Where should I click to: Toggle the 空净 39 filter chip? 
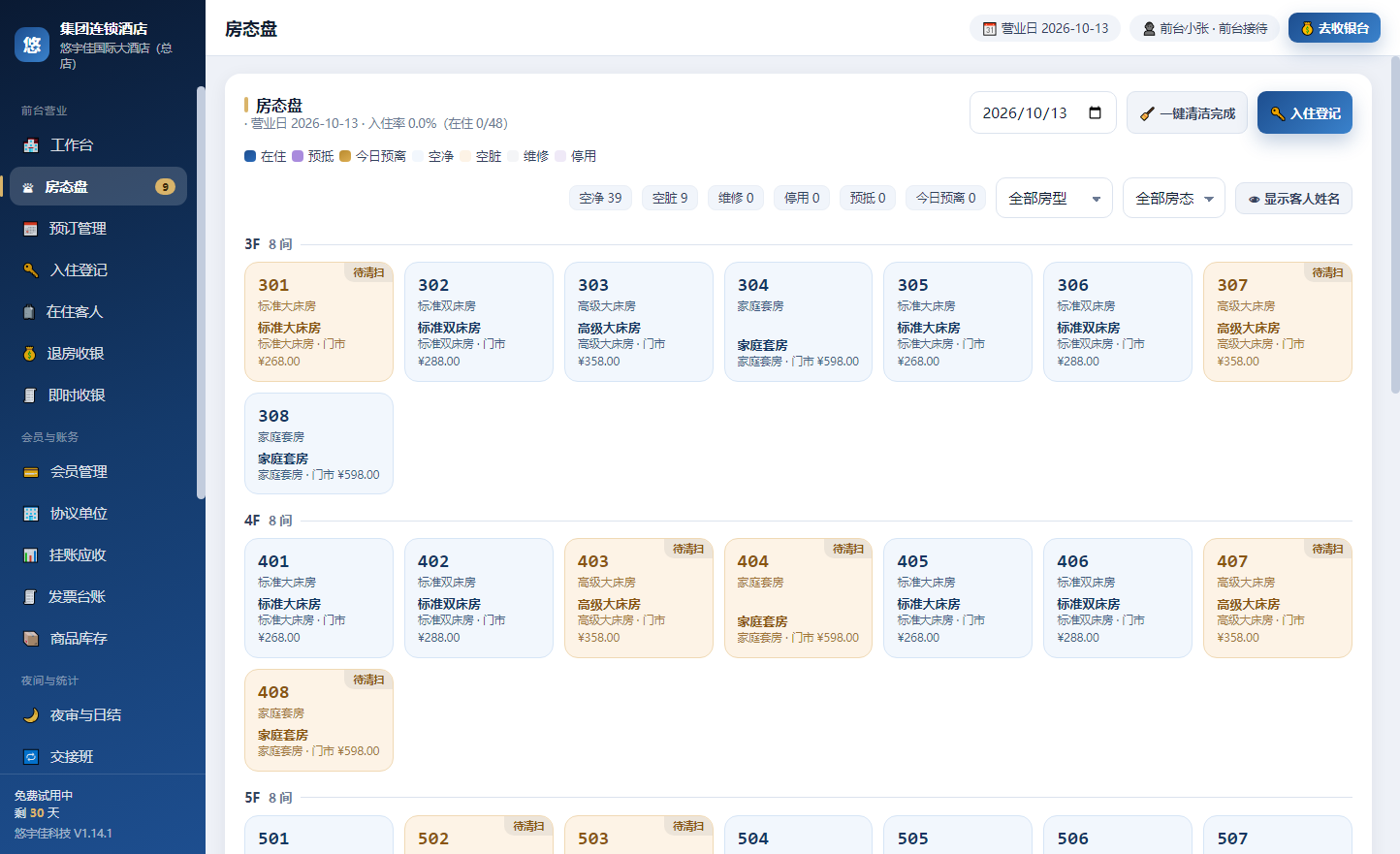[x=600, y=198]
